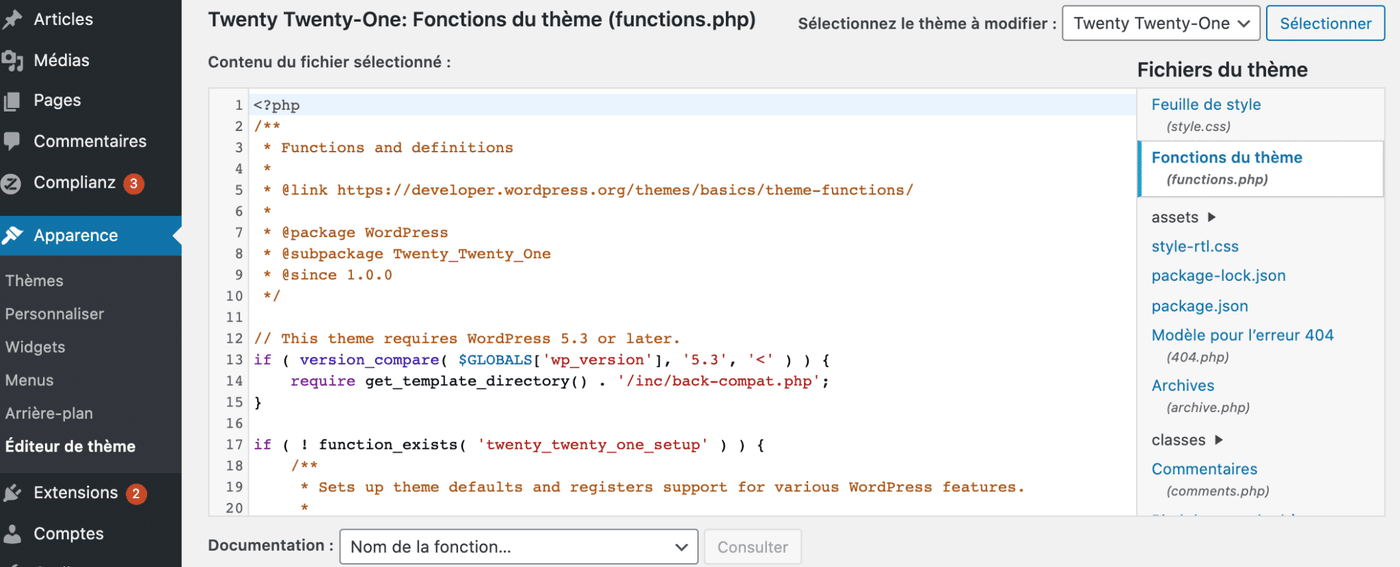Screen dimensions: 1400x567
Task: Click the Pages icon in sidebar
Action: 12,101
